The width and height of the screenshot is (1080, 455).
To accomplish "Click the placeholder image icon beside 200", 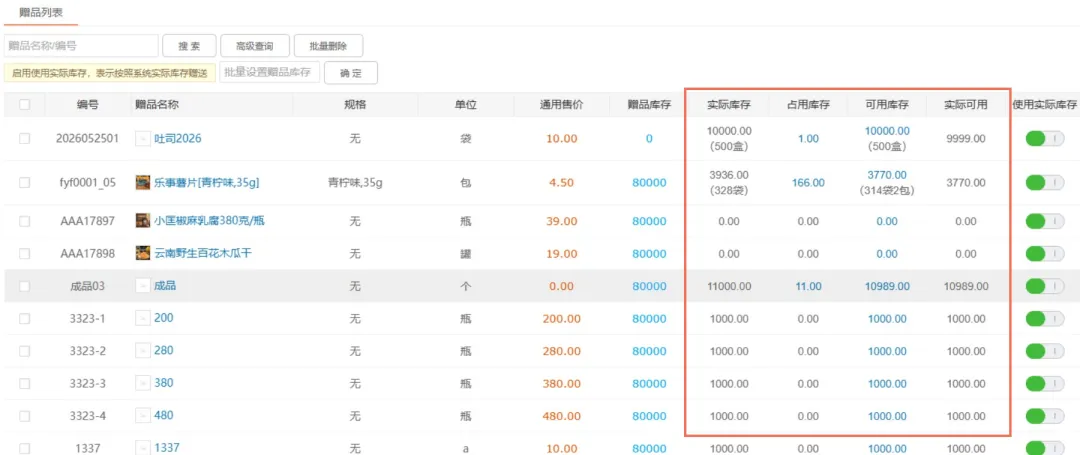I will point(143,319).
